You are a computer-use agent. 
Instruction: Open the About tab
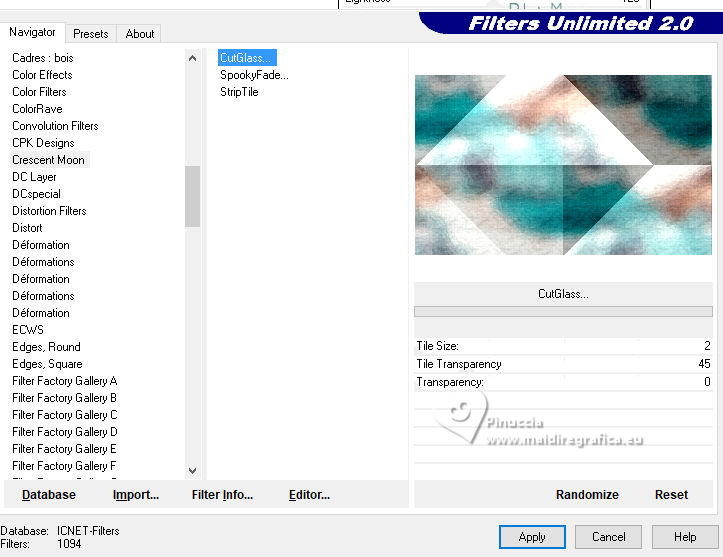pos(139,34)
